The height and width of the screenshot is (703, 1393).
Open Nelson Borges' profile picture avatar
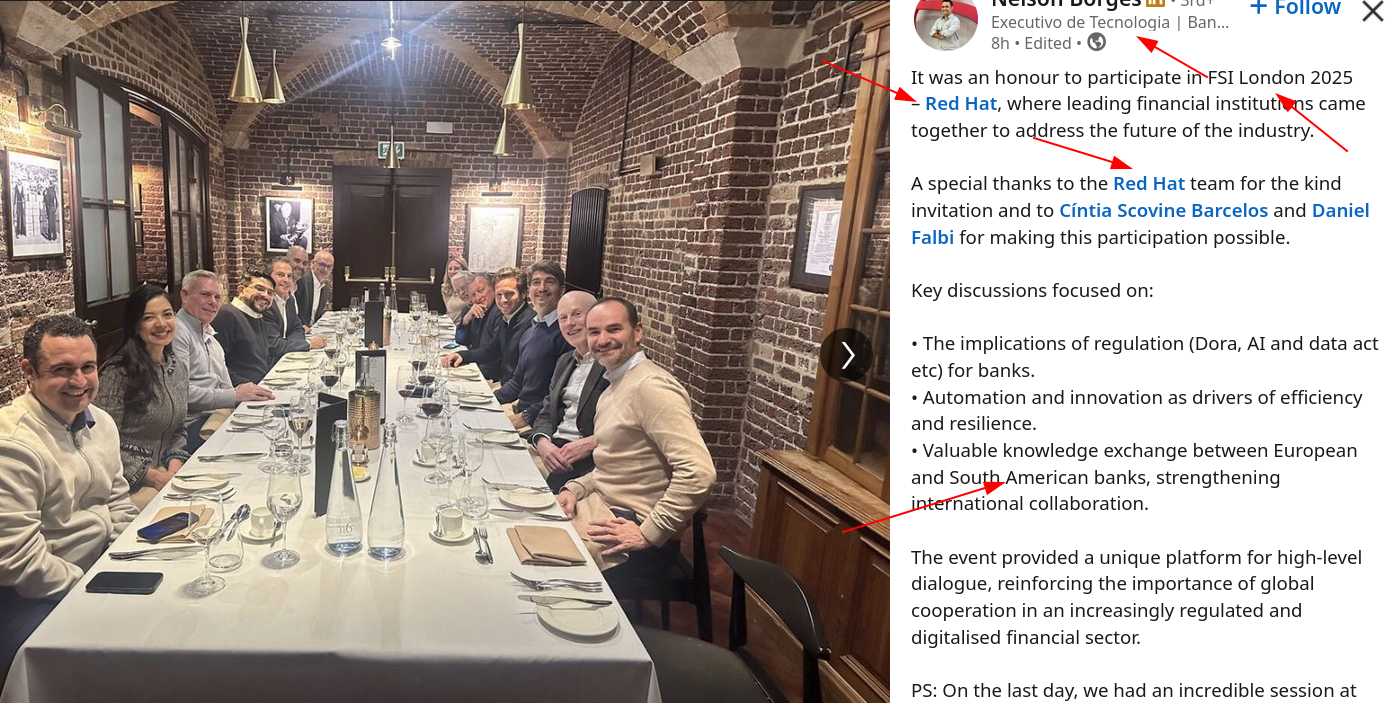(945, 22)
